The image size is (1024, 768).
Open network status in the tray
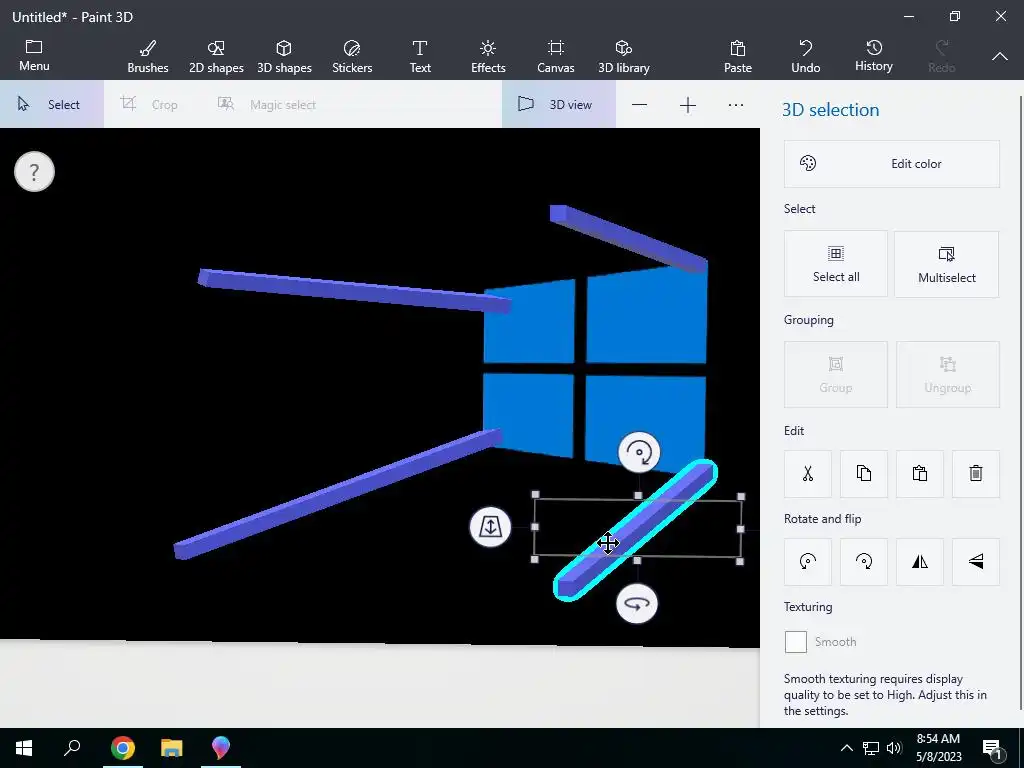point(871,748)
